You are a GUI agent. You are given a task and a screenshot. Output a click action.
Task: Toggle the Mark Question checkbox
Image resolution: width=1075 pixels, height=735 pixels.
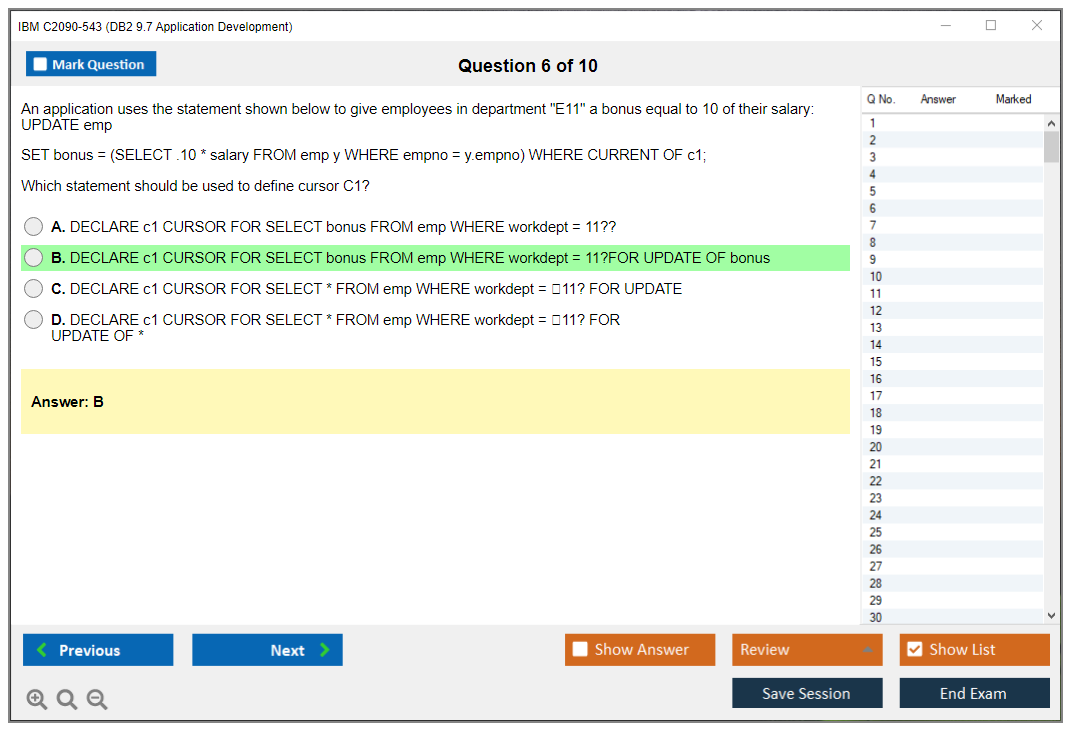click(x=41, y=64)
